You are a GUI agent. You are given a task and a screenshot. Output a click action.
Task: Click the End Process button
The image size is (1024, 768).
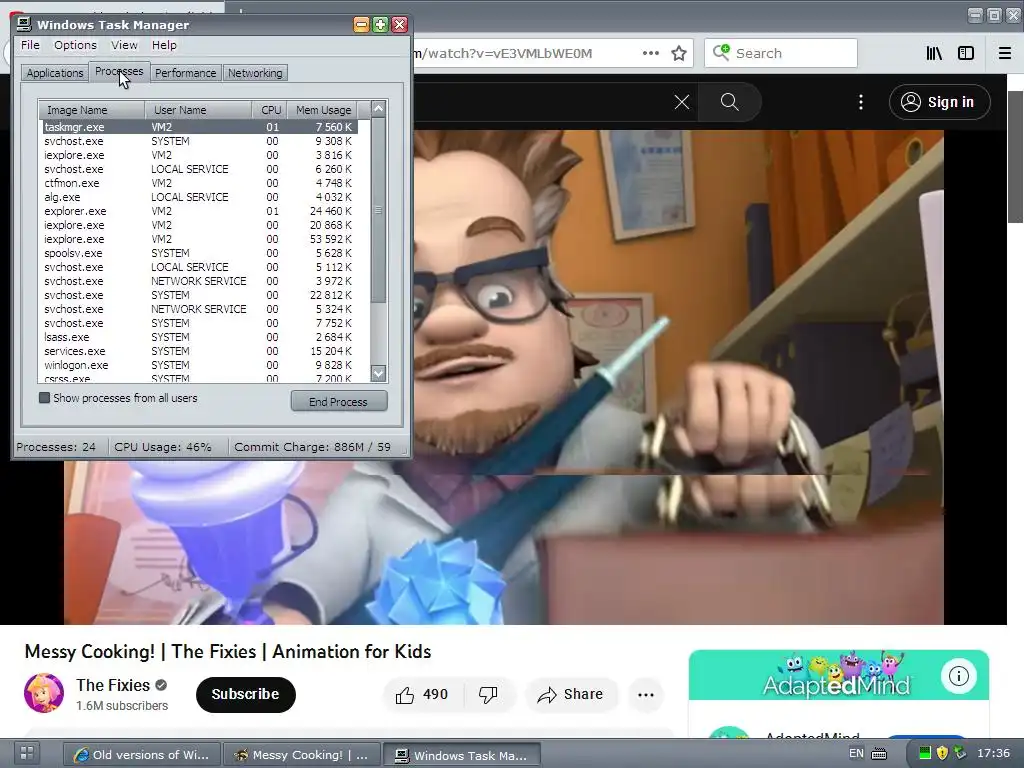click(x=338, y=402)
